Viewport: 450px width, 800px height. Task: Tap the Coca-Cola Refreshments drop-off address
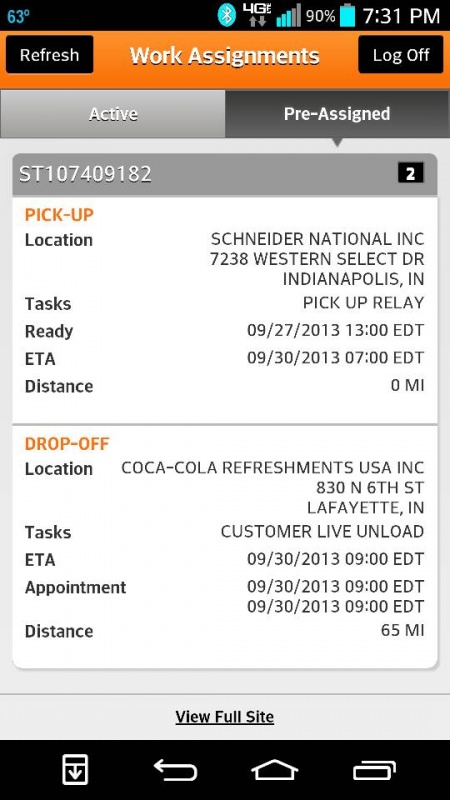click(272, 488)
